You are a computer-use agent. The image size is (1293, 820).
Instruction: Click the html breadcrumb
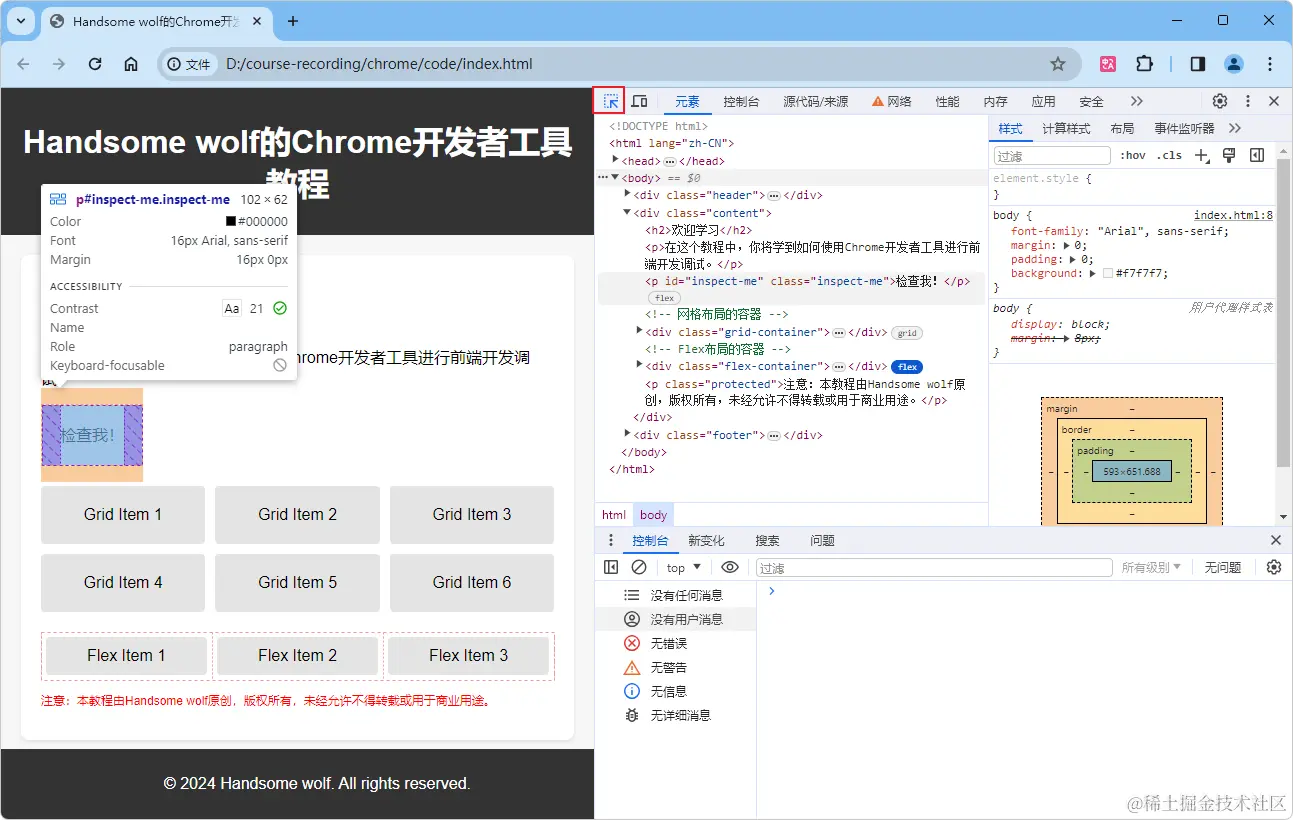[x=614, y=515]
